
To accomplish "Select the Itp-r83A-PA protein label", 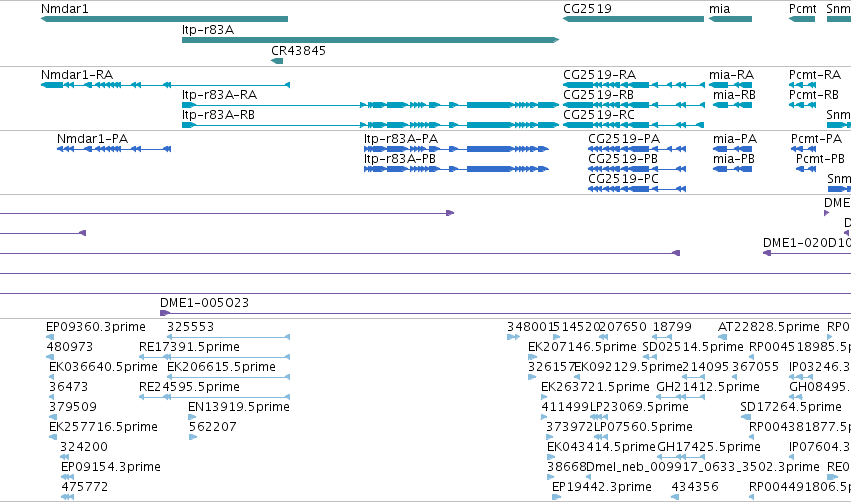I will 401,138.
